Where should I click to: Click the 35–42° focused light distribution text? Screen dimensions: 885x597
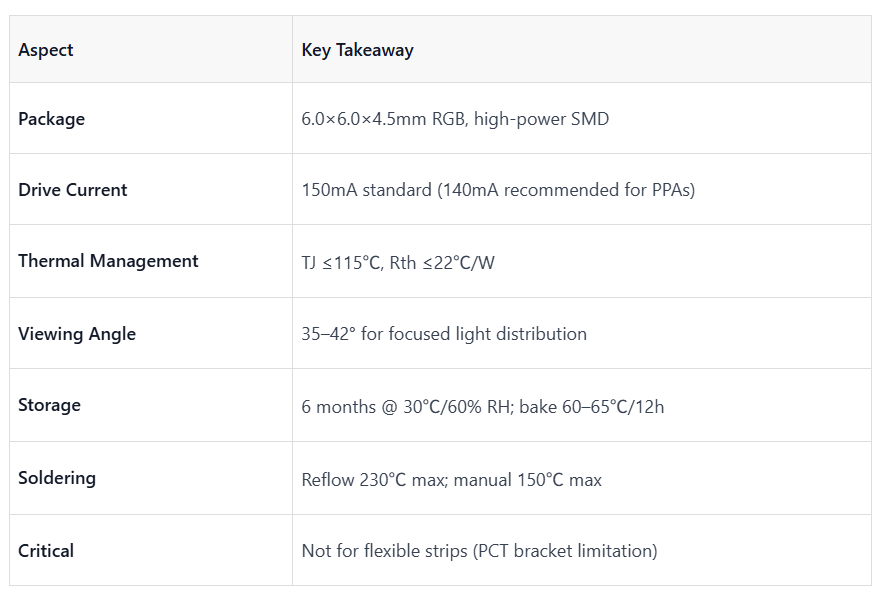(x=444, y=333)
